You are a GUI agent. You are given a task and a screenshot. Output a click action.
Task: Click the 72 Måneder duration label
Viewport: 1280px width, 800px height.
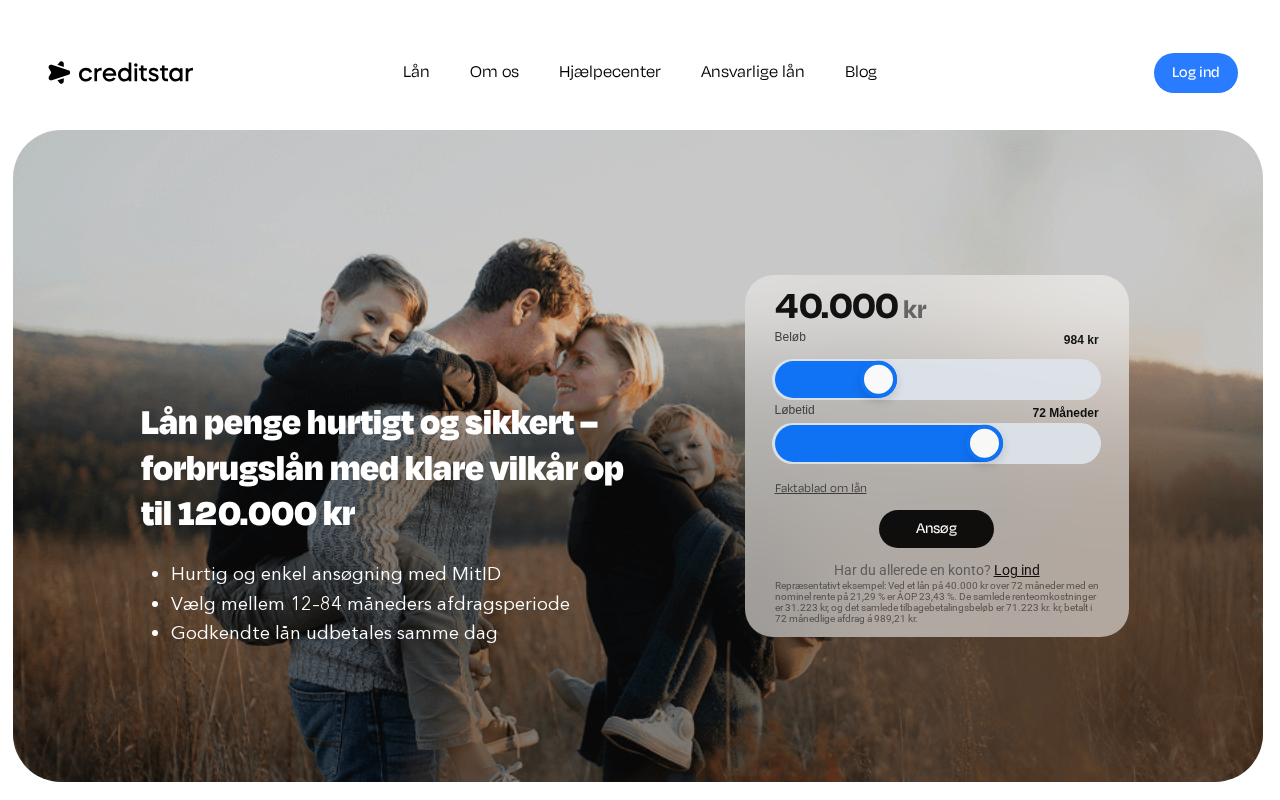click(x=1065, y=413)
